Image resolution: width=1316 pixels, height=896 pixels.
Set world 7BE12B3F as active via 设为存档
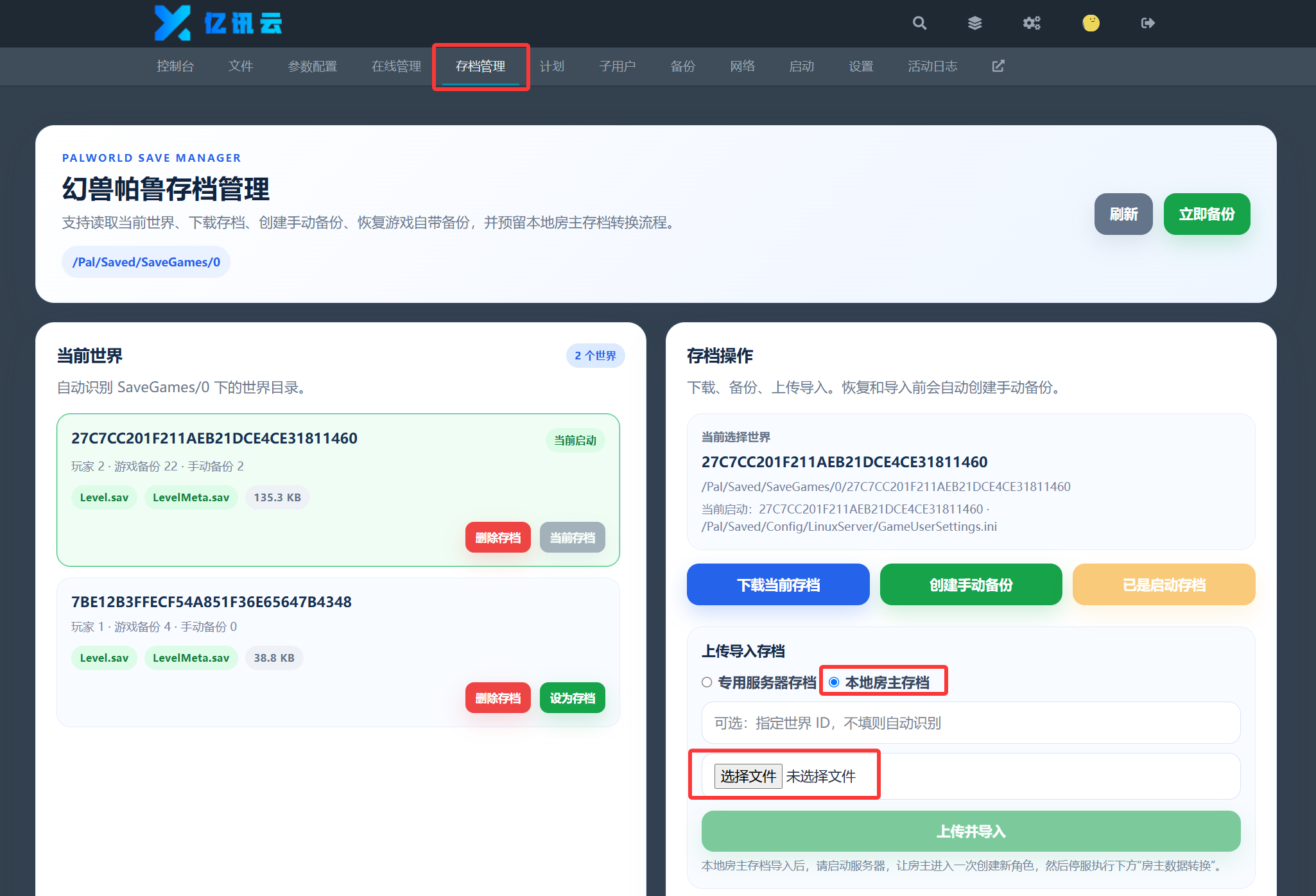click(573, 698)
